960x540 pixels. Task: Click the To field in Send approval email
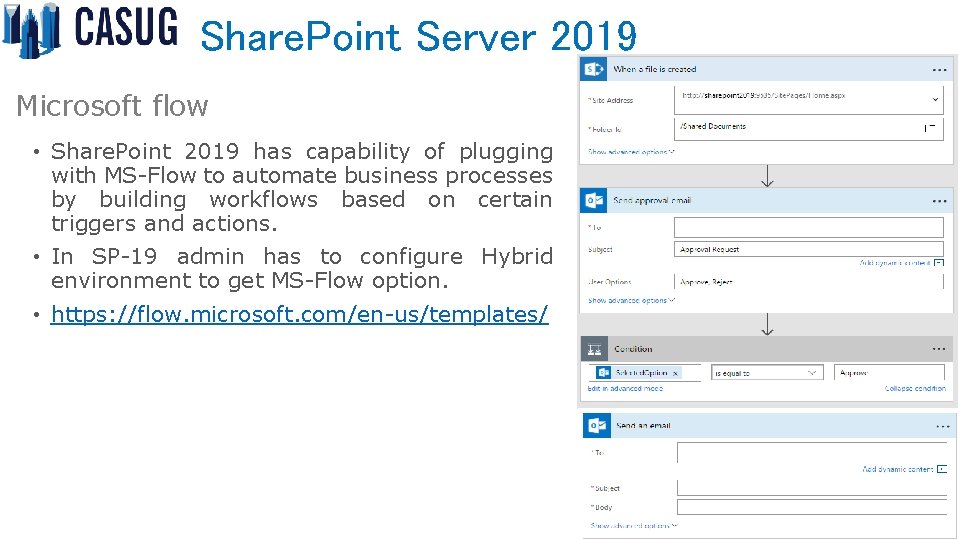pyautogui.click(x=808, y=227)
